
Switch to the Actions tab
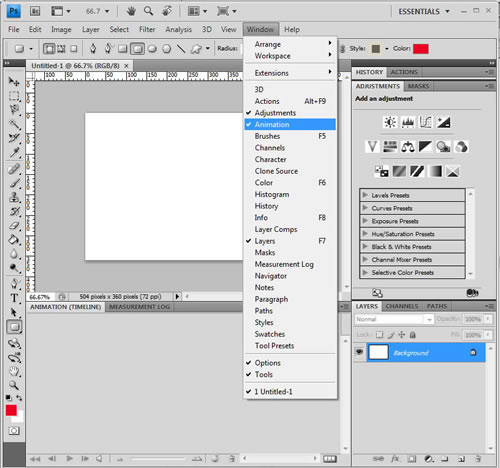click(404, 72)
